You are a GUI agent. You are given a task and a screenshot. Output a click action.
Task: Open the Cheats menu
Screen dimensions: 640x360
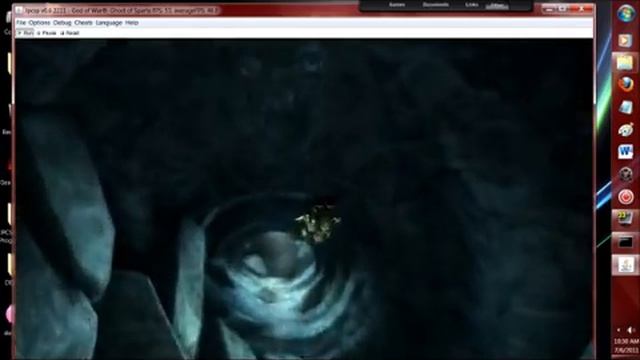tap(83, 23)
